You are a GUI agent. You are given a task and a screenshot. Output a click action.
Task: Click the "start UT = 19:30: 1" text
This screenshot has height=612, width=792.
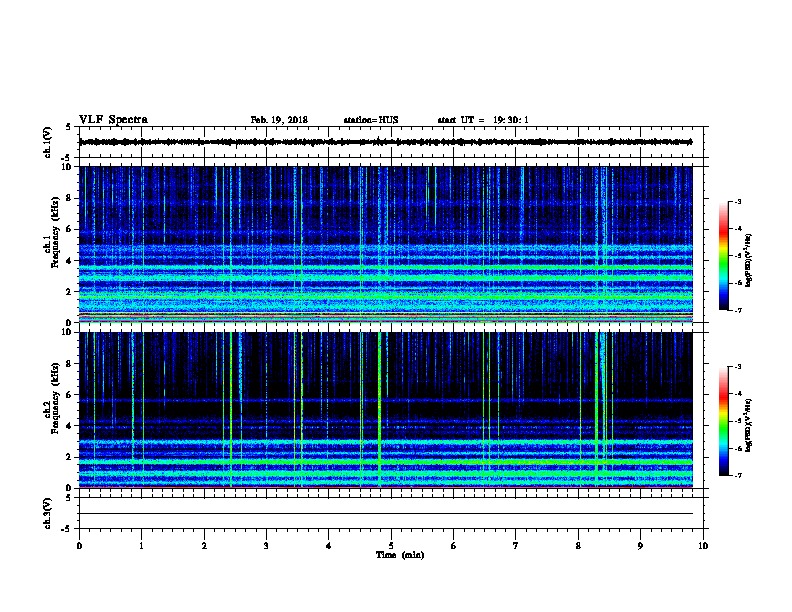click(483, 120)
